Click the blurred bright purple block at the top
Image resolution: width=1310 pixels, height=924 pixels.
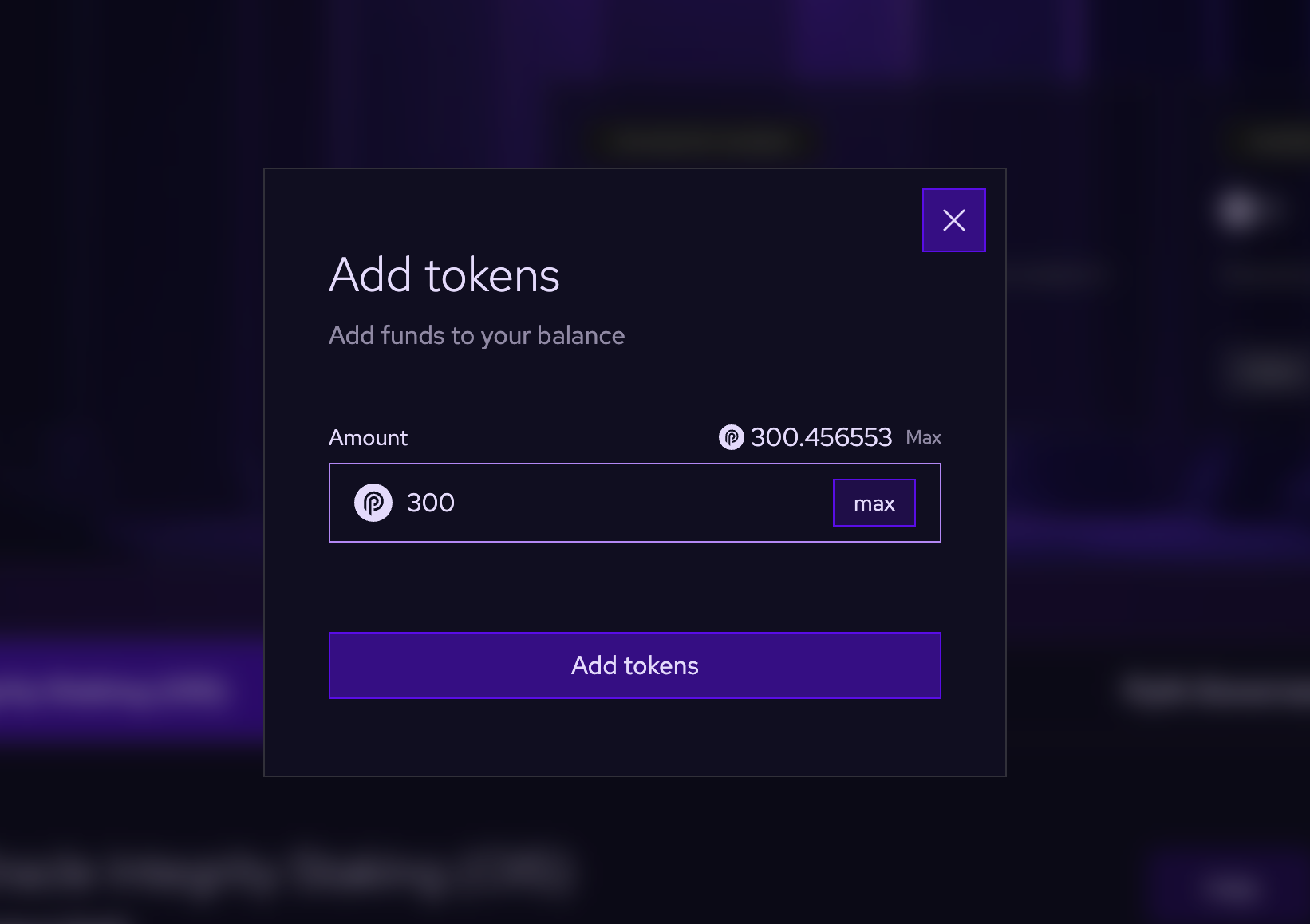(854, 36)
